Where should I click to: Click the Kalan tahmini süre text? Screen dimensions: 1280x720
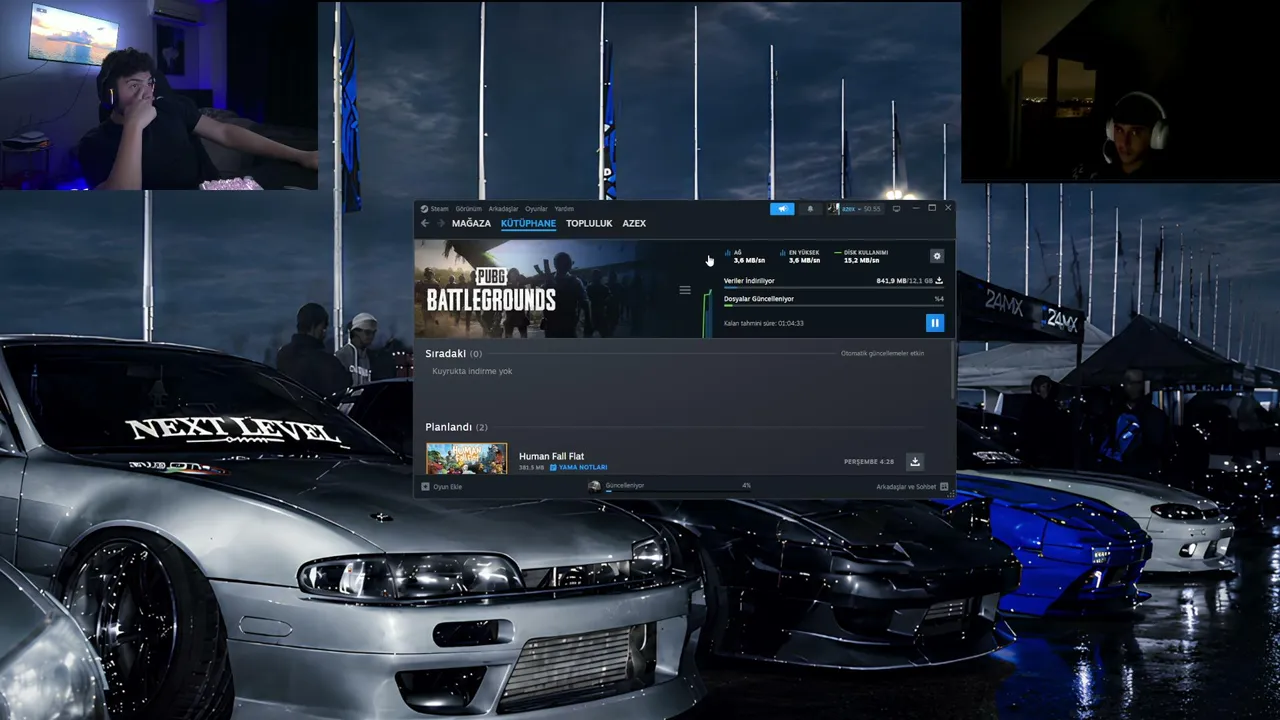pos(764,323)
